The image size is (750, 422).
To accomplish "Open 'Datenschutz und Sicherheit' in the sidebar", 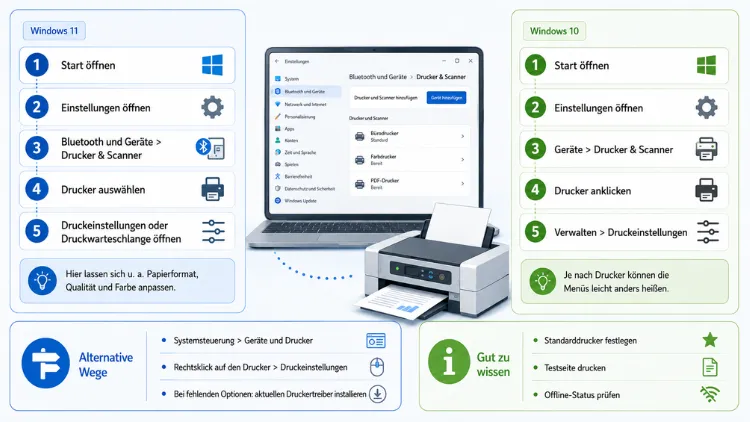I will [306, 189].
